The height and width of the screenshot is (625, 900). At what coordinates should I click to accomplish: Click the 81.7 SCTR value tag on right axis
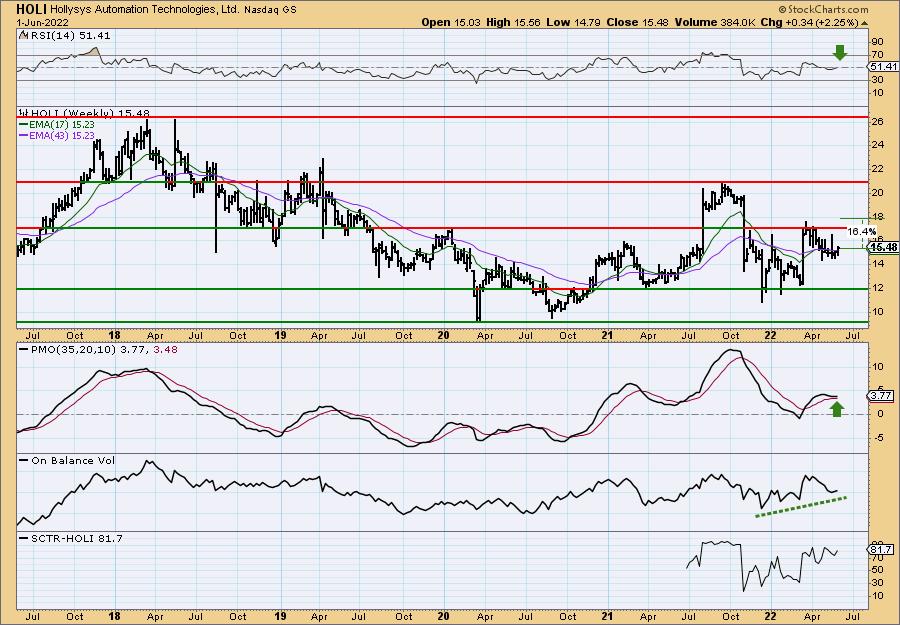(x=880, y=550)
